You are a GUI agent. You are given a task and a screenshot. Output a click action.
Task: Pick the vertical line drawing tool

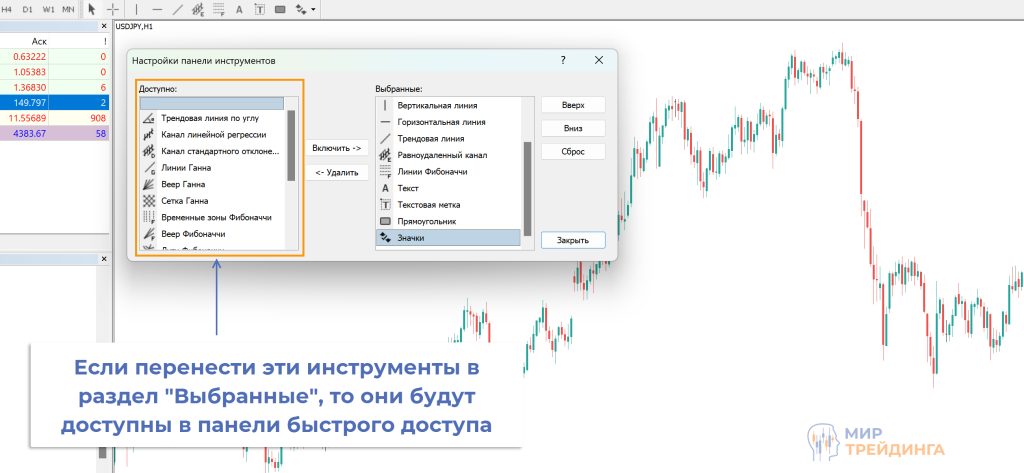coord(136,9)
